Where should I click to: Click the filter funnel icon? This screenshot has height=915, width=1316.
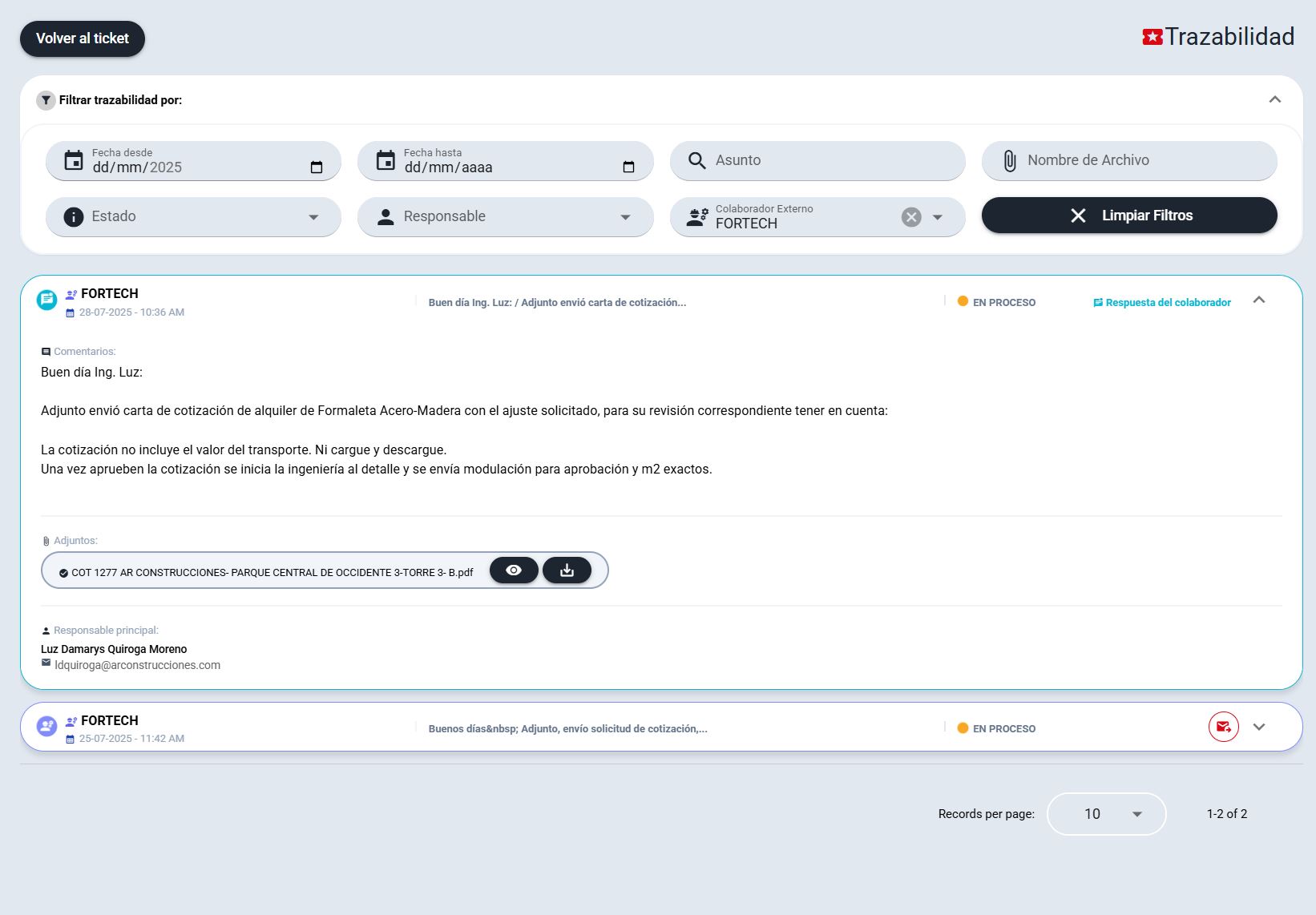pyautogui.click(x=46, y=100)
